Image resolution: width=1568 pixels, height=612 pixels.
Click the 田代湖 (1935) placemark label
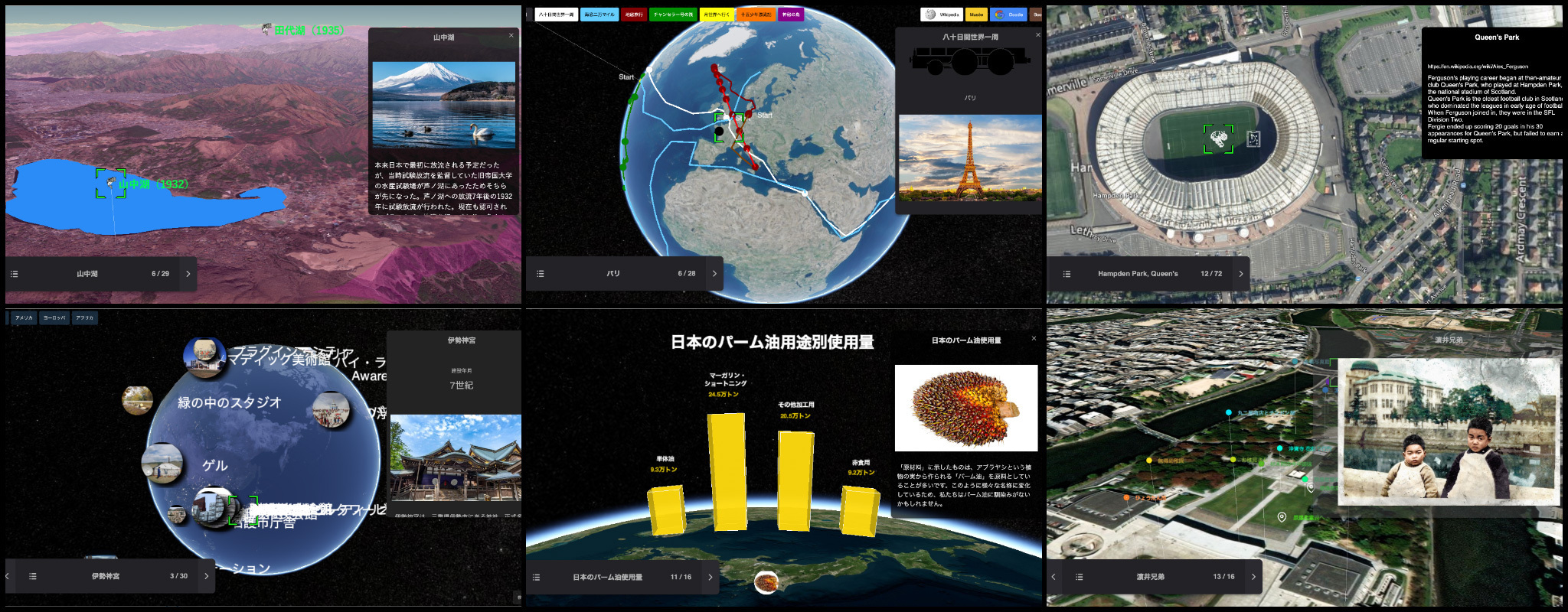[309, 30]
